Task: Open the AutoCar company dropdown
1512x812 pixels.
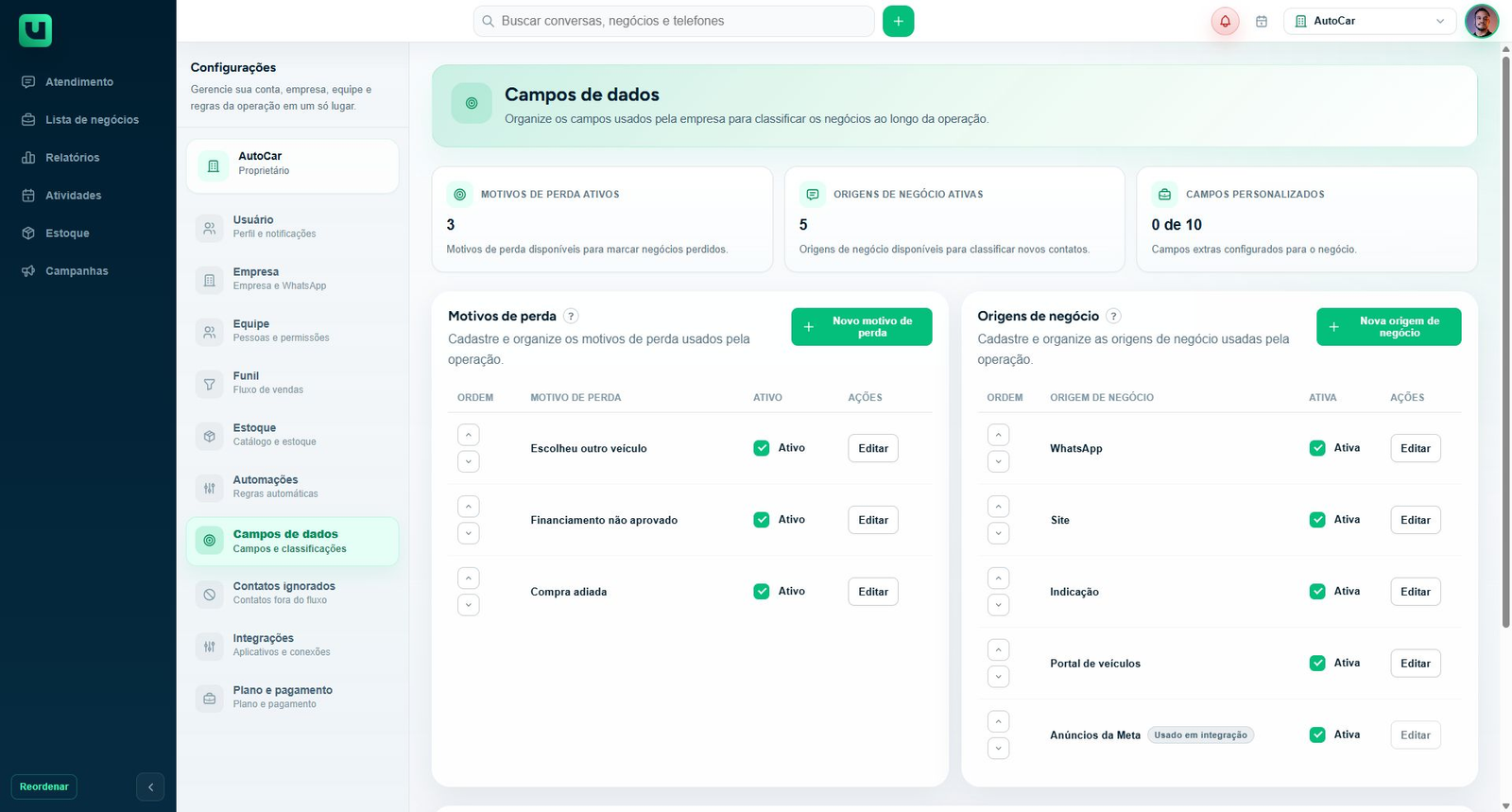Action: (1370, 21)
